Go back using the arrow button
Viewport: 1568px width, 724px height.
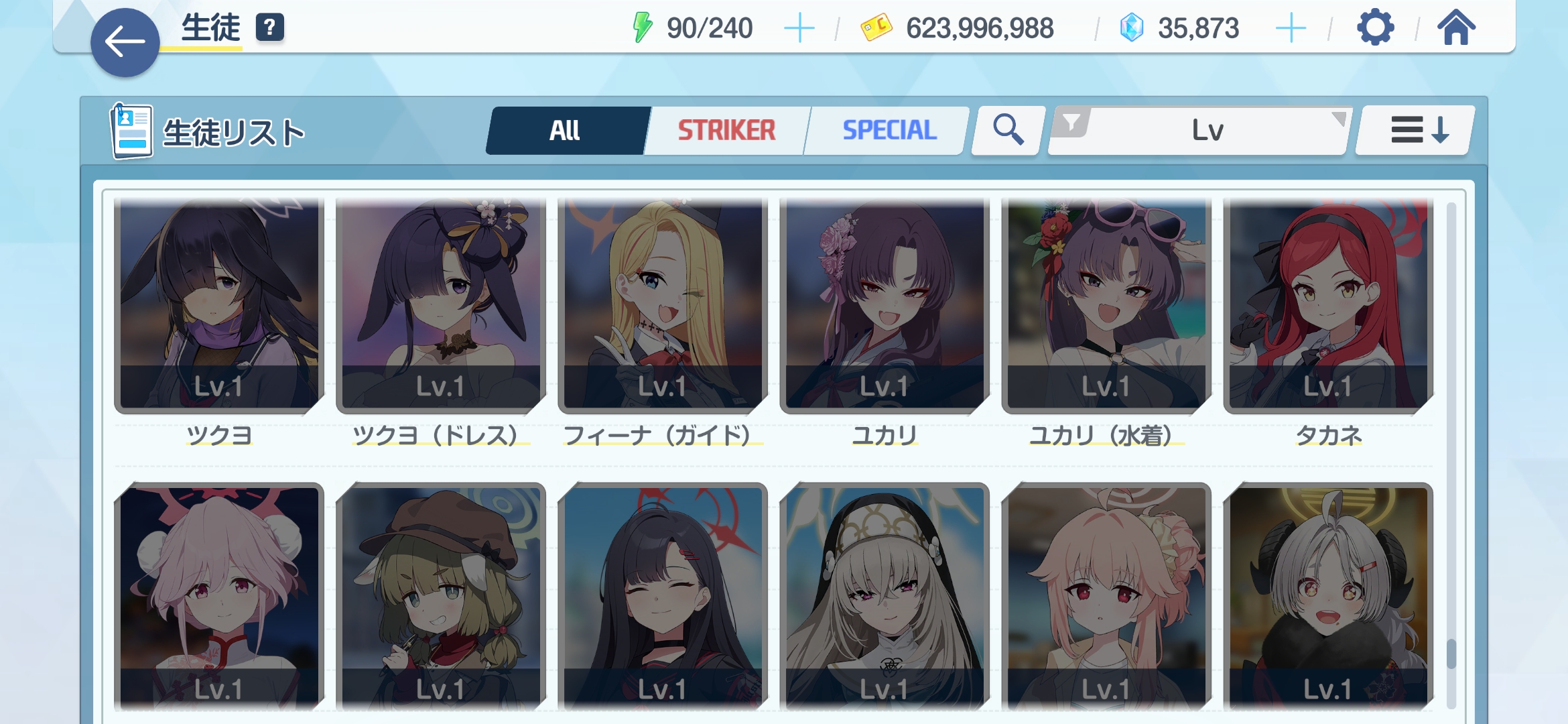pyautogui.click(x=125, y=43)
